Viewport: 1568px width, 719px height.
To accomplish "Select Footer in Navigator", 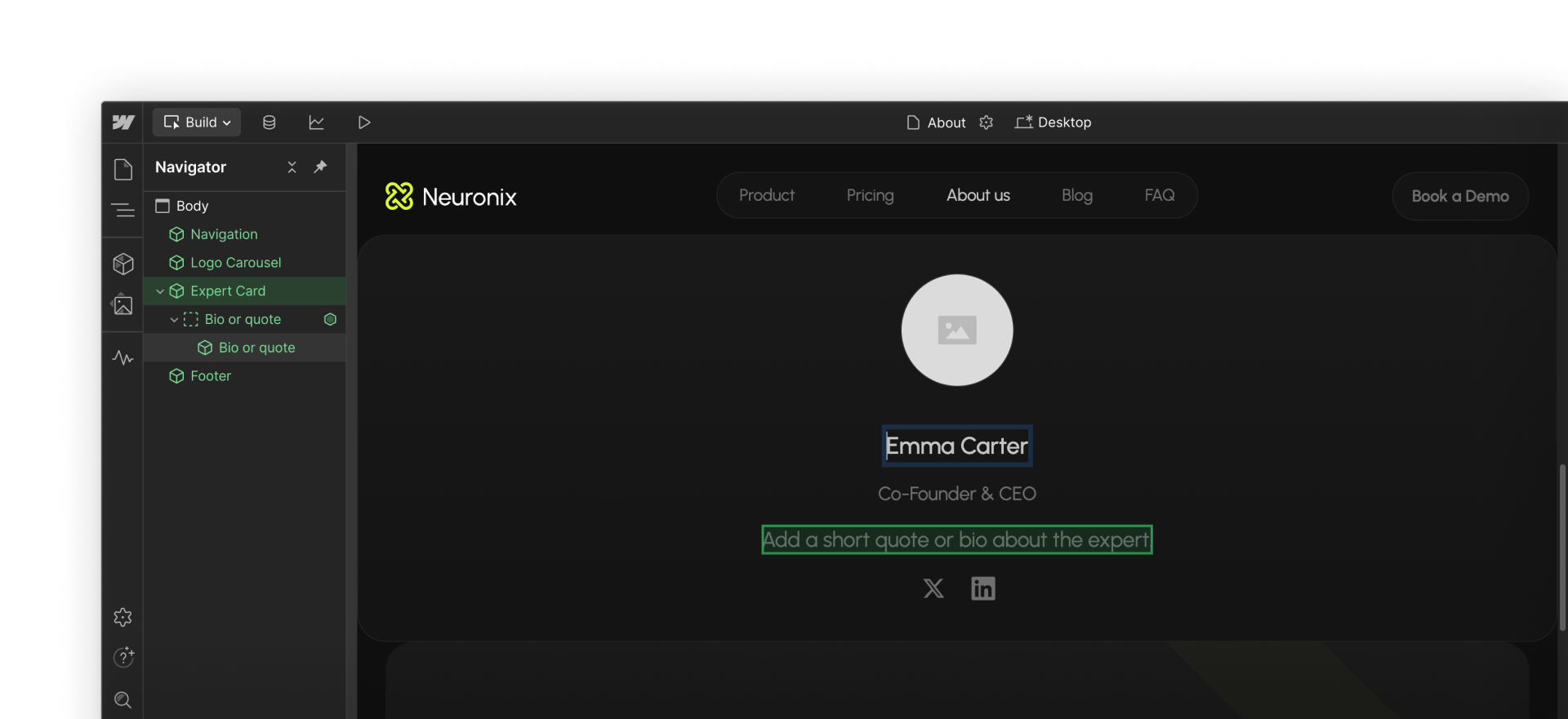I will point(244,376).
